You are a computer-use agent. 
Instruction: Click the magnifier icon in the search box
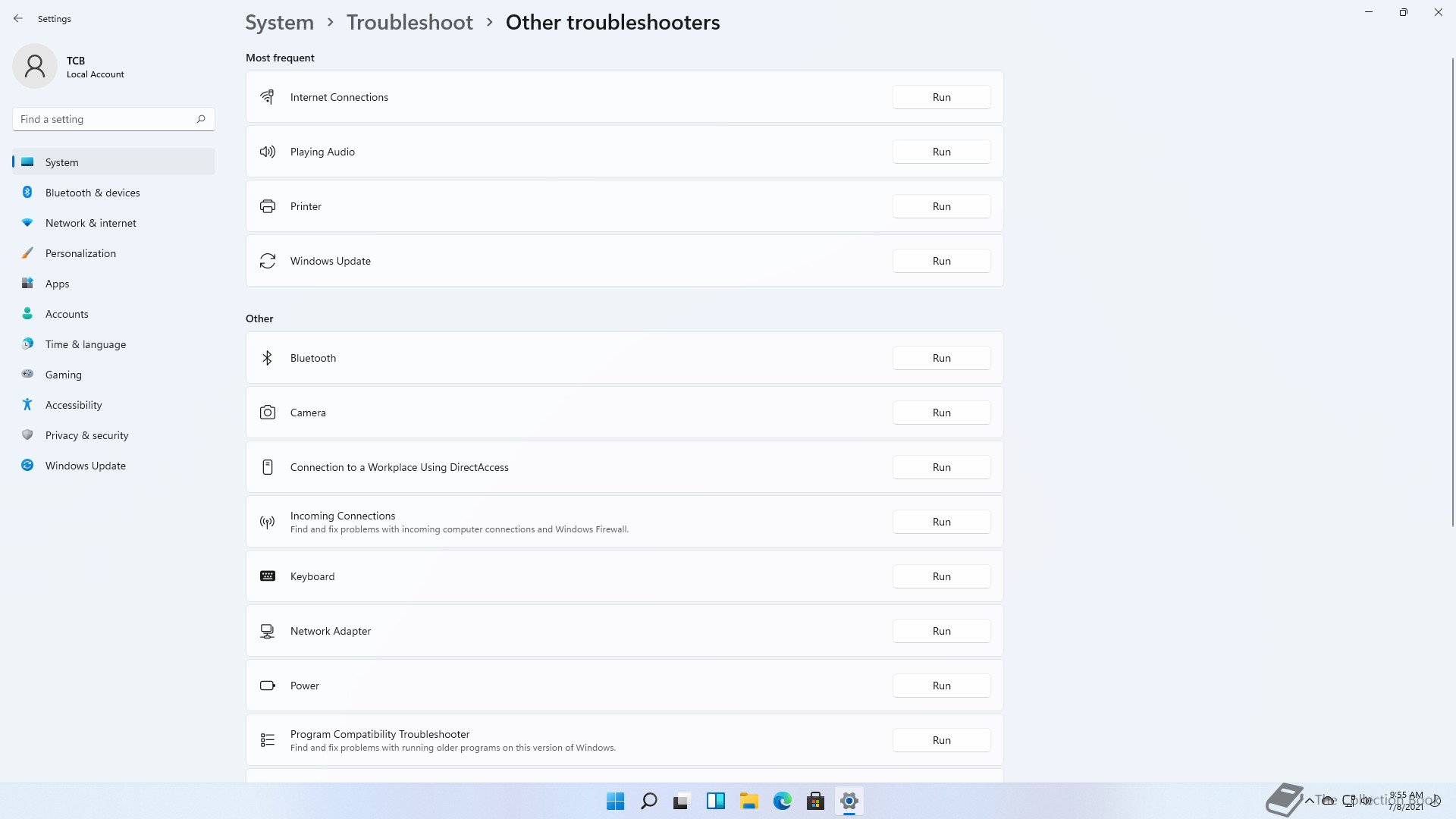(201, 119)
